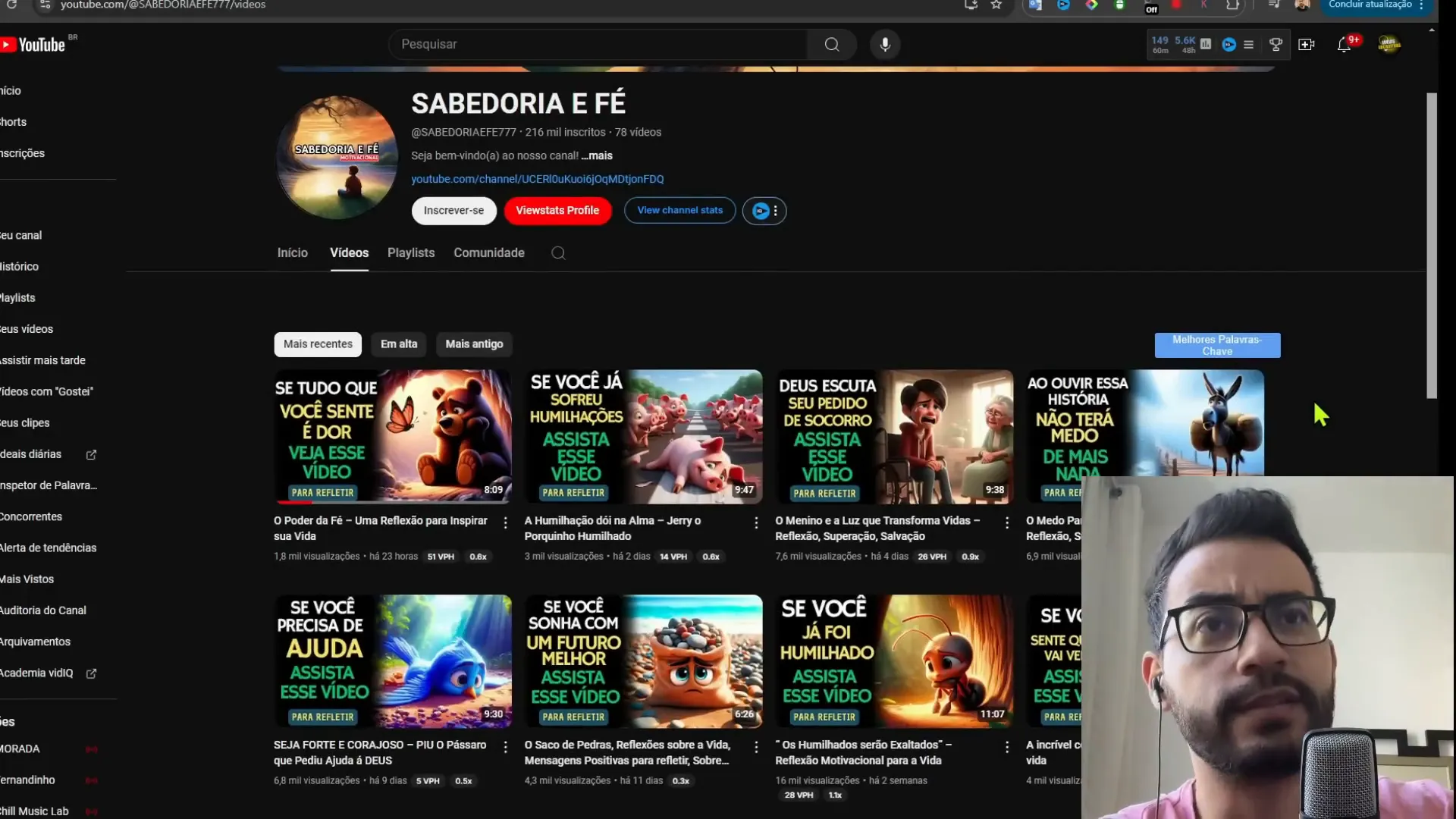This screenshot has width=1456, height=819.
Task: Open the blue bird thumbnail SEJA FORTE
Action: coord(393,661)
